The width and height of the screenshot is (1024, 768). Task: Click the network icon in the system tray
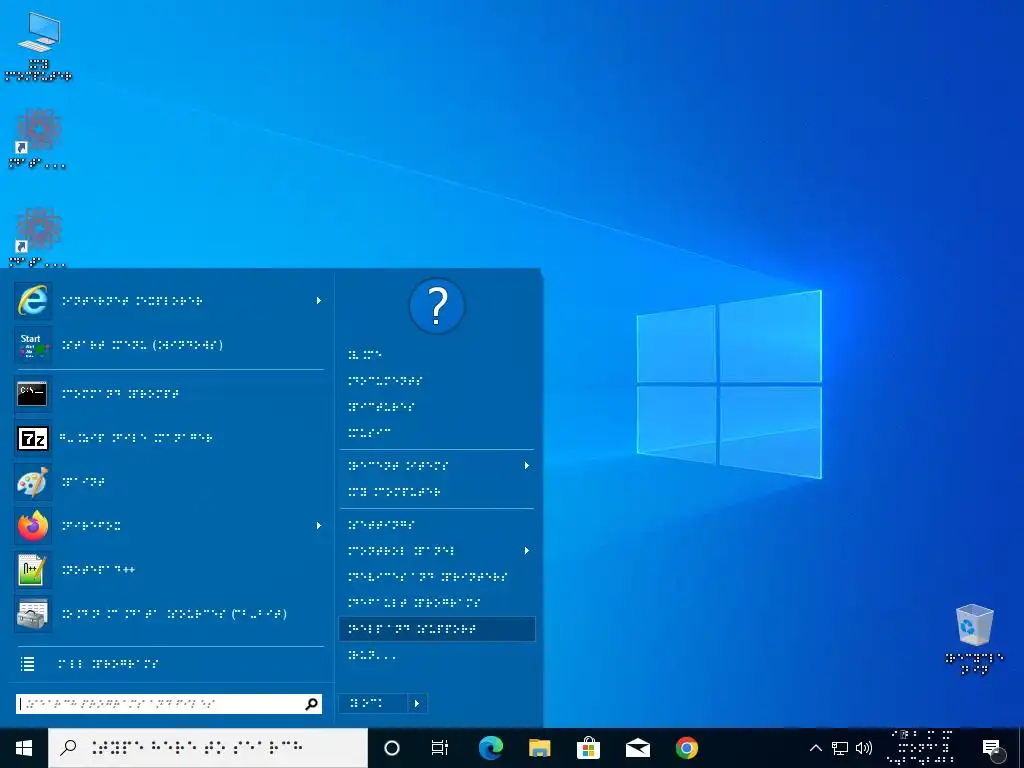(840, 748)
